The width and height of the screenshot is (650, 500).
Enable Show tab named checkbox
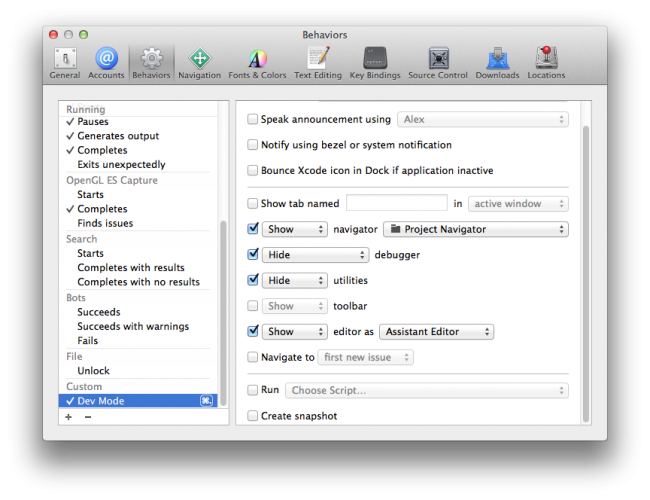[252, 204]
